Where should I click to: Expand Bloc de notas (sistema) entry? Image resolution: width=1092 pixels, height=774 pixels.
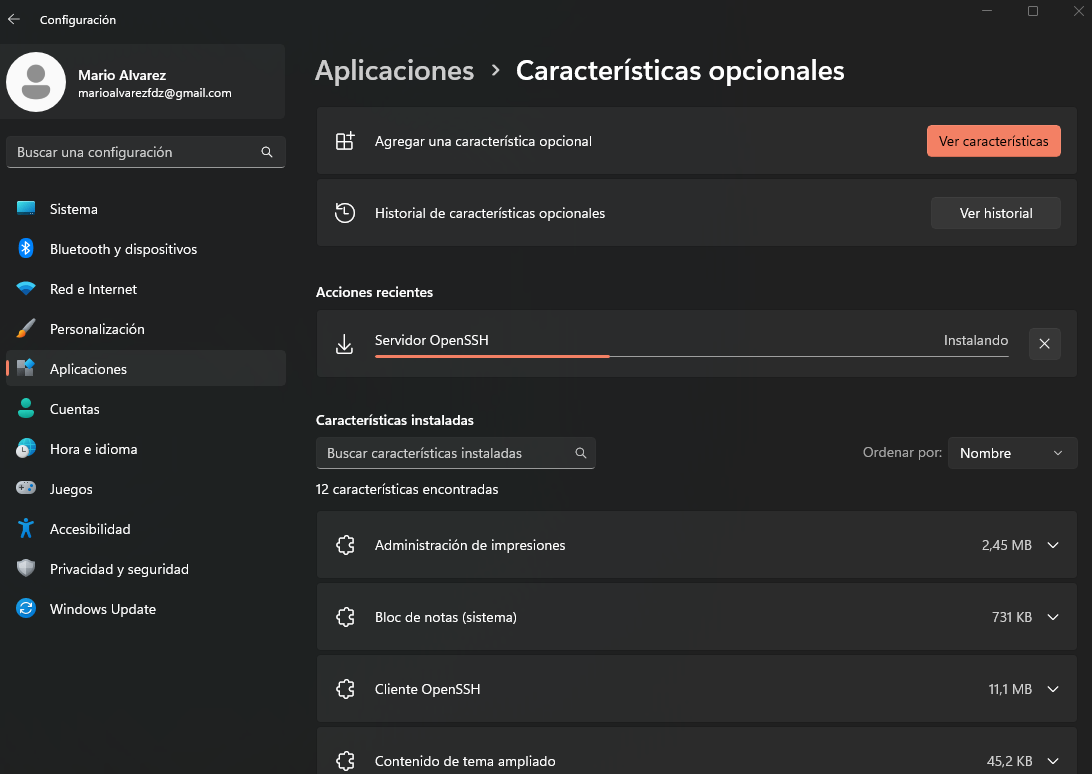(1053, 617)
